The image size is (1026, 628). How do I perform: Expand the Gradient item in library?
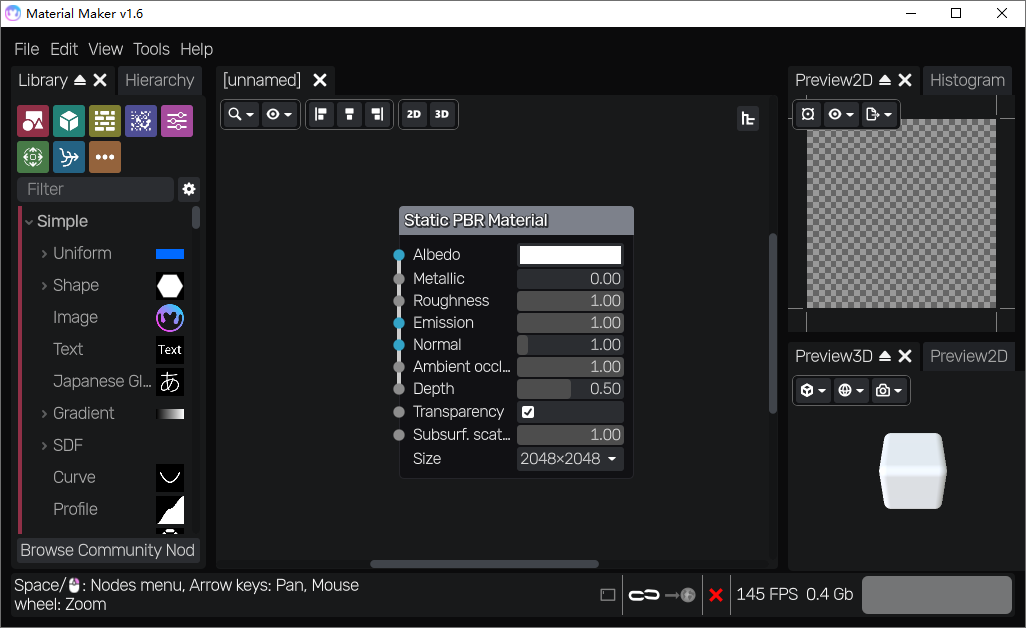click(44, 413)
